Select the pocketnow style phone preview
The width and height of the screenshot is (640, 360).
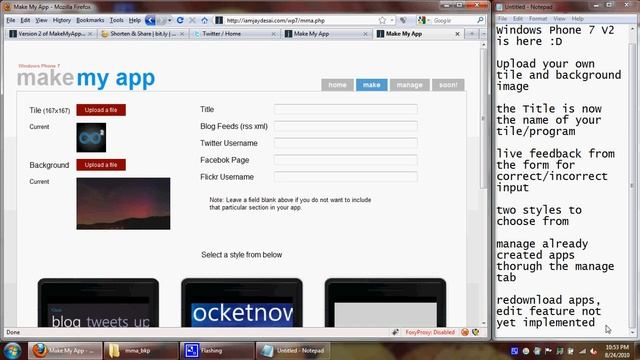point(242,303)
